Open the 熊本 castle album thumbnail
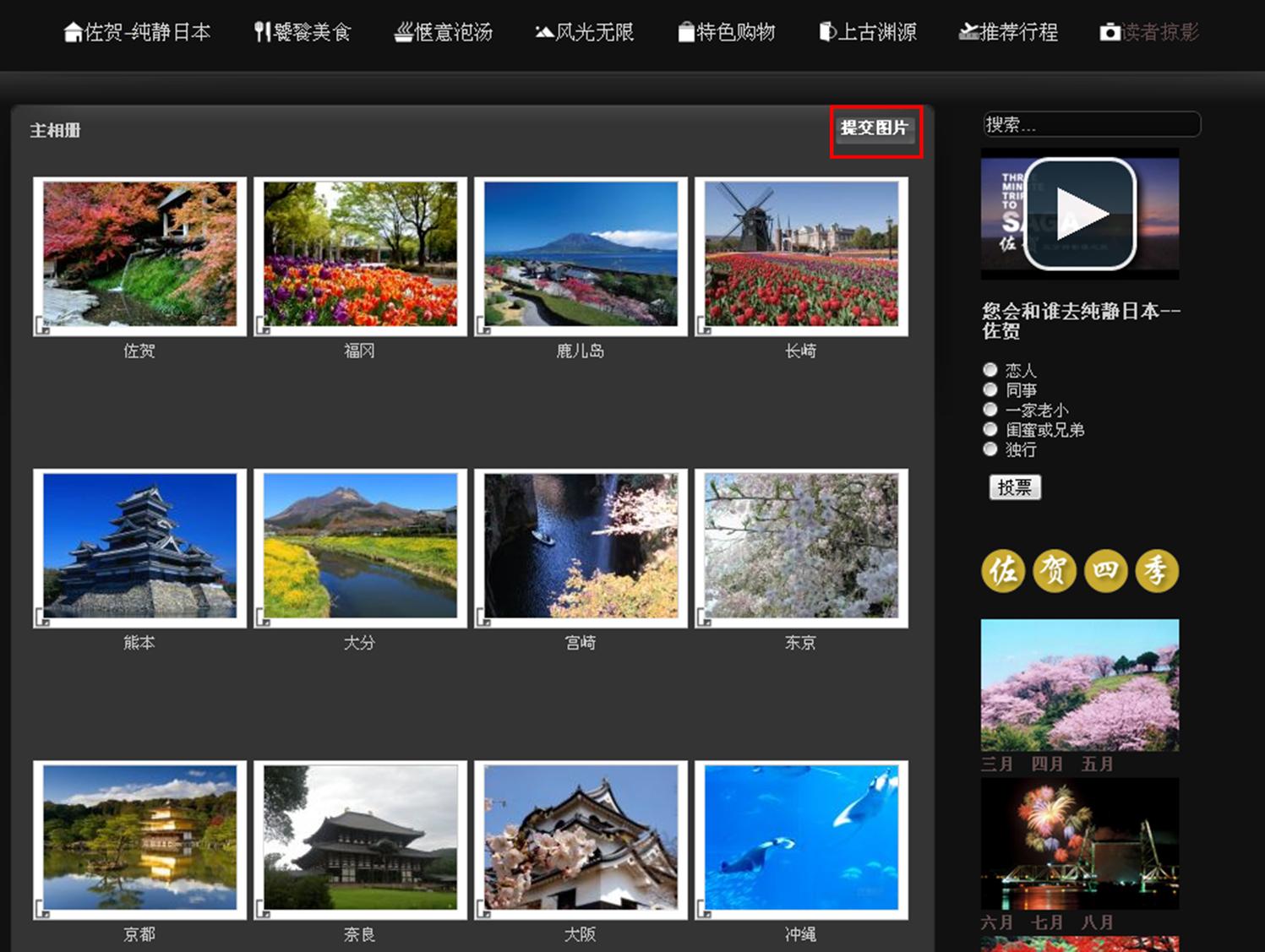The image size is (1265, 952). point(140,548)
